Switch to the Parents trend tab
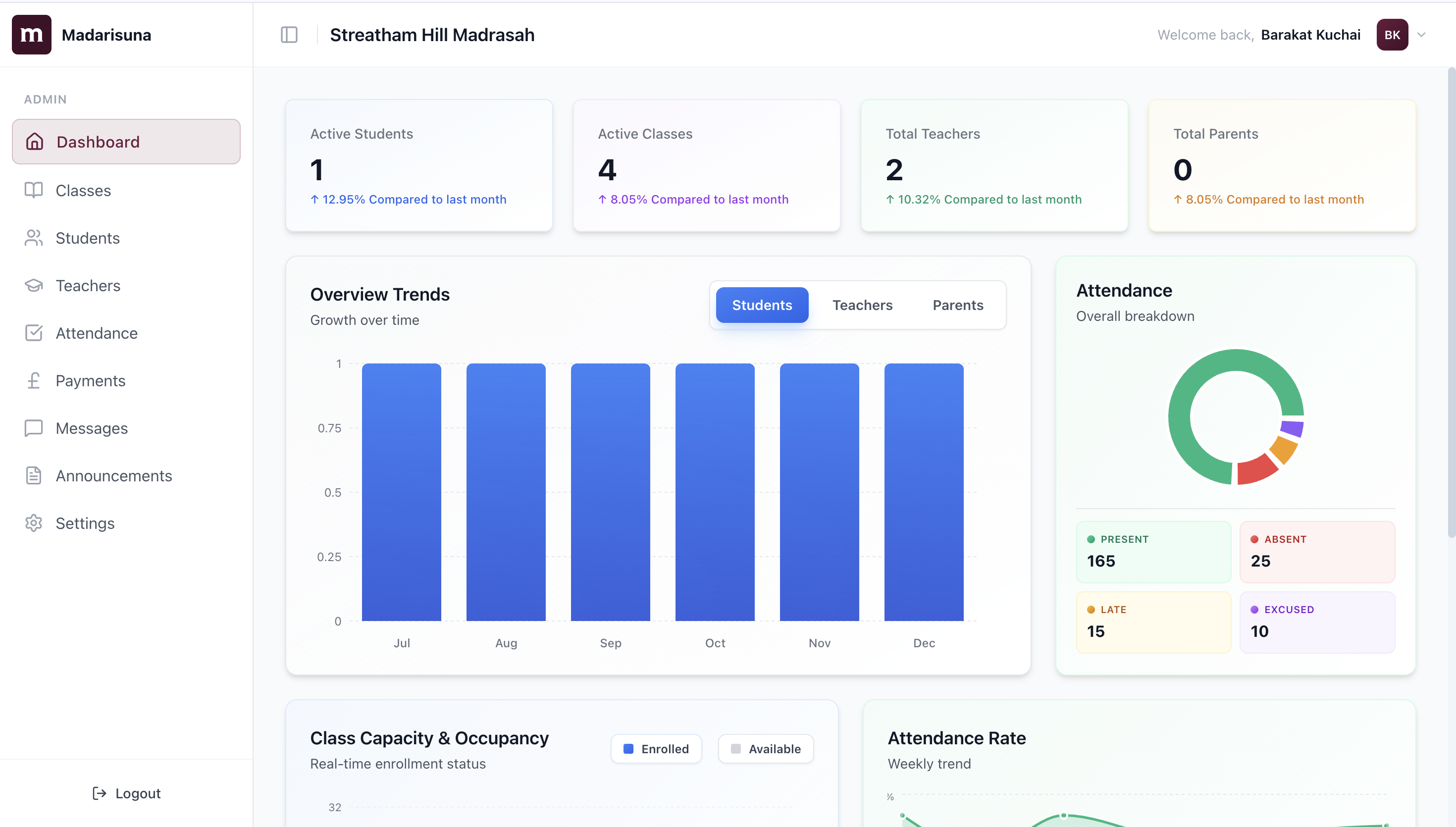1456x827 pixels. (x=957, y=305)
